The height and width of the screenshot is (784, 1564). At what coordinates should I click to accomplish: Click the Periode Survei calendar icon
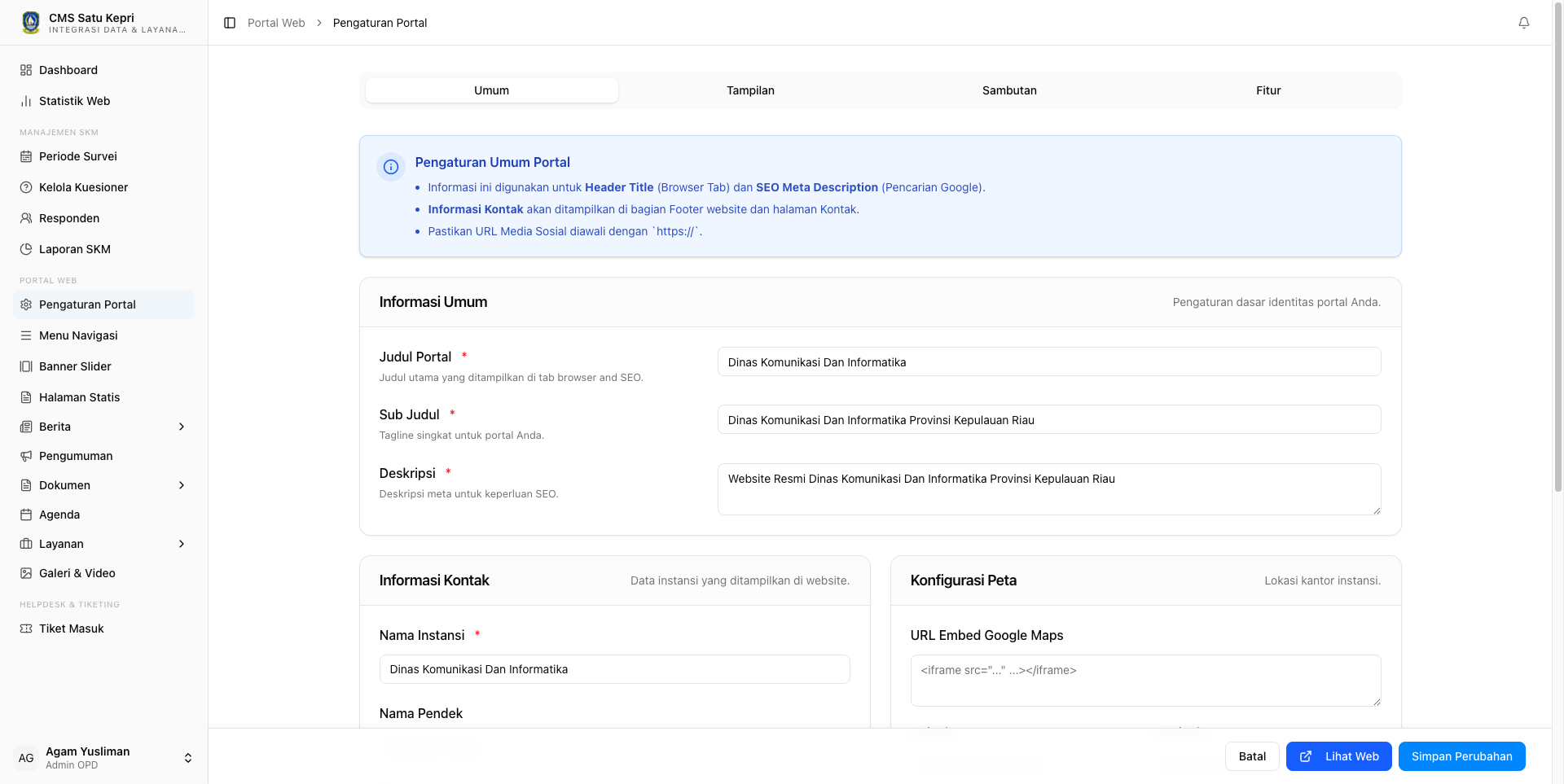coord(26,156)
